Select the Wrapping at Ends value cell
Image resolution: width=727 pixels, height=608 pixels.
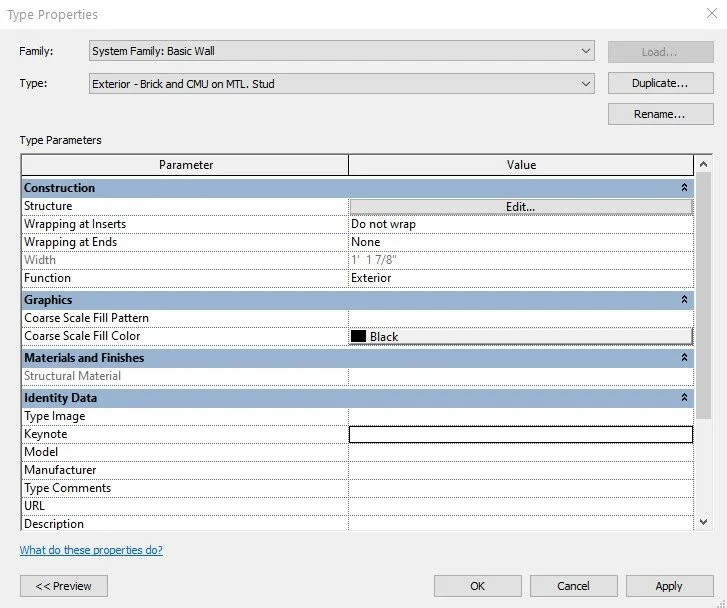521,242
